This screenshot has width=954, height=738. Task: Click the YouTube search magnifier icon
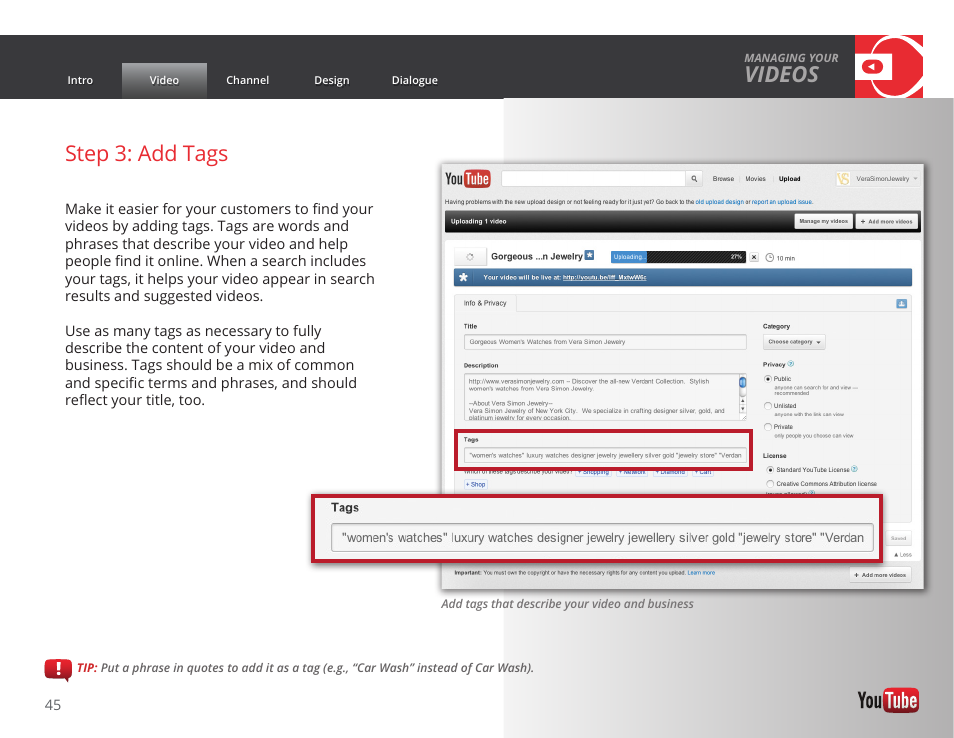[x=694, y=179]
